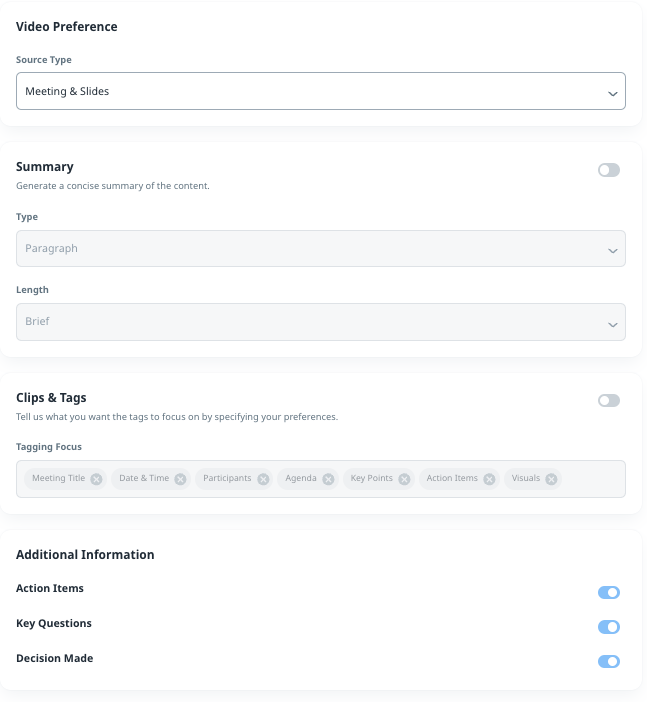Enable the Clips & Tags toggle
Viewport: 647px width, 702px height.
click(608, 401)
